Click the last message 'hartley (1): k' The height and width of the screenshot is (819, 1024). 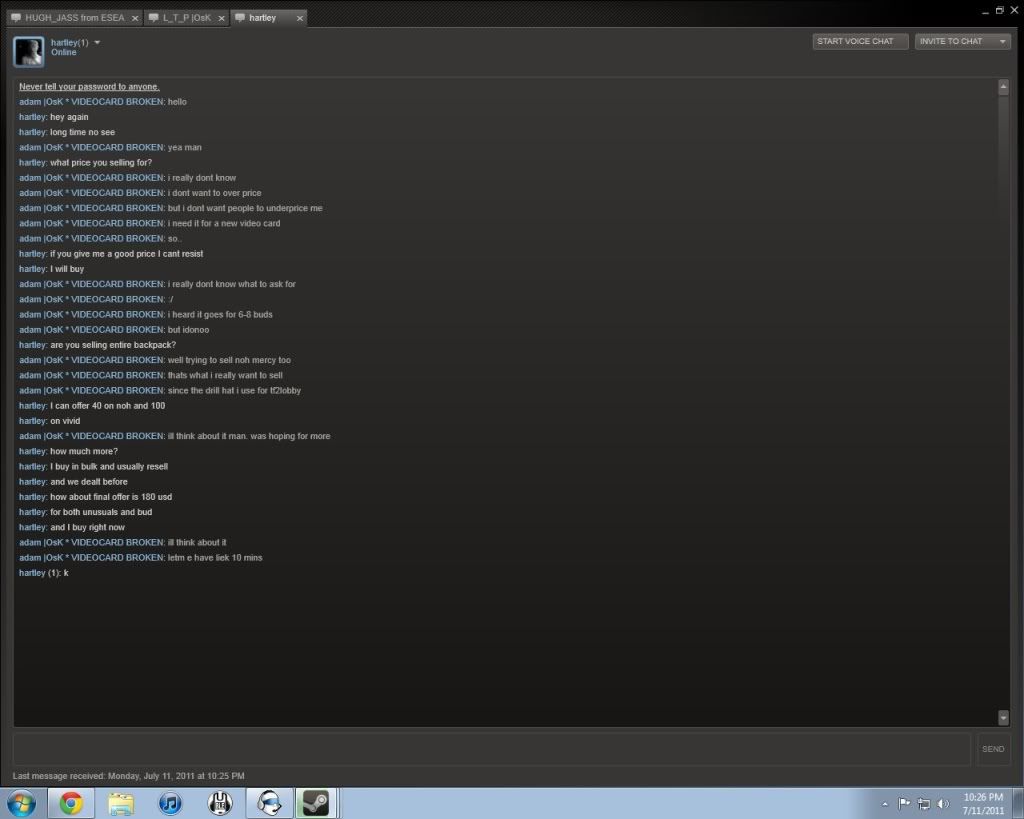tap(44, 573)
